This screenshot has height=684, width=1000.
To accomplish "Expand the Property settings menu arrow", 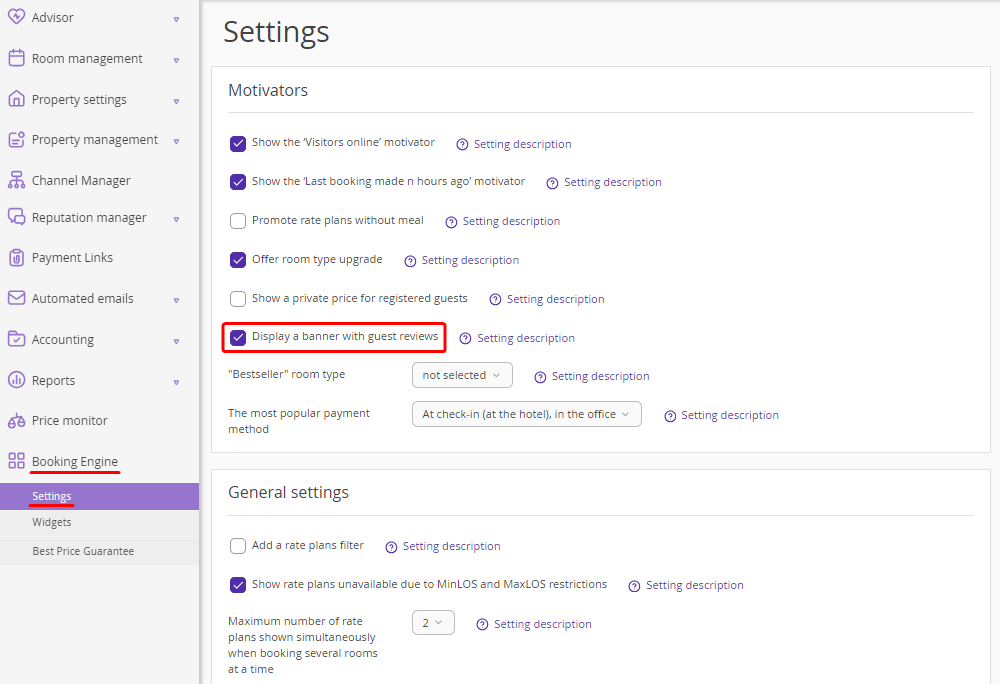I will point(177,101).
